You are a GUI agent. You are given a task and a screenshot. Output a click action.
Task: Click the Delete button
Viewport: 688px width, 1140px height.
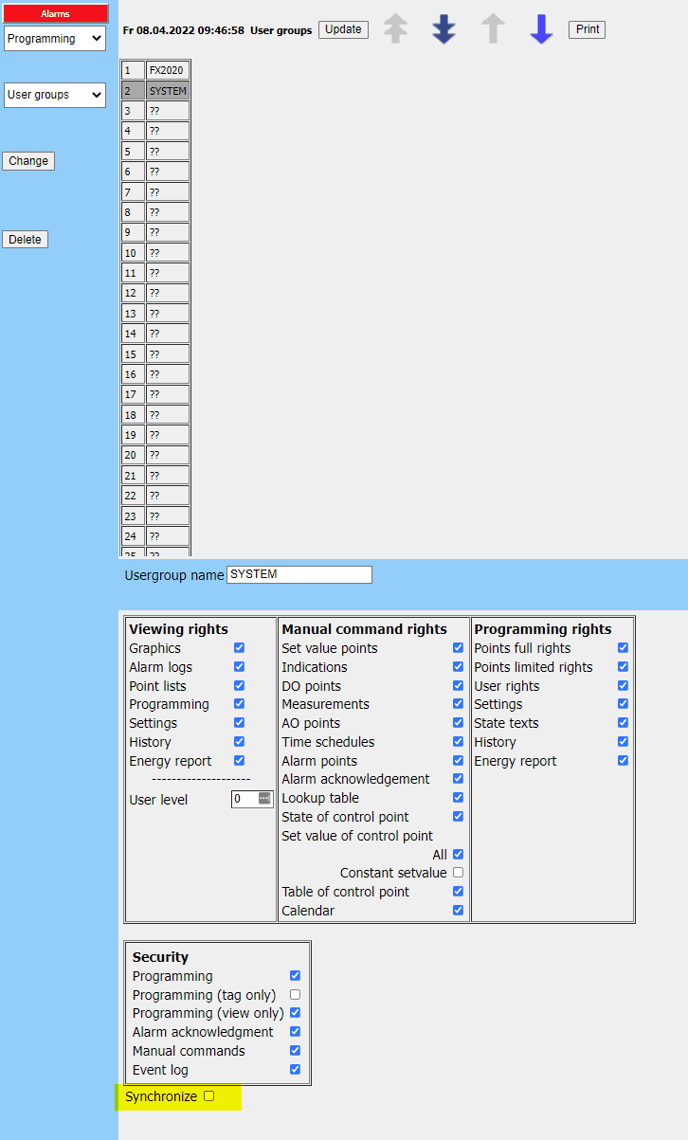pos(25,239)
